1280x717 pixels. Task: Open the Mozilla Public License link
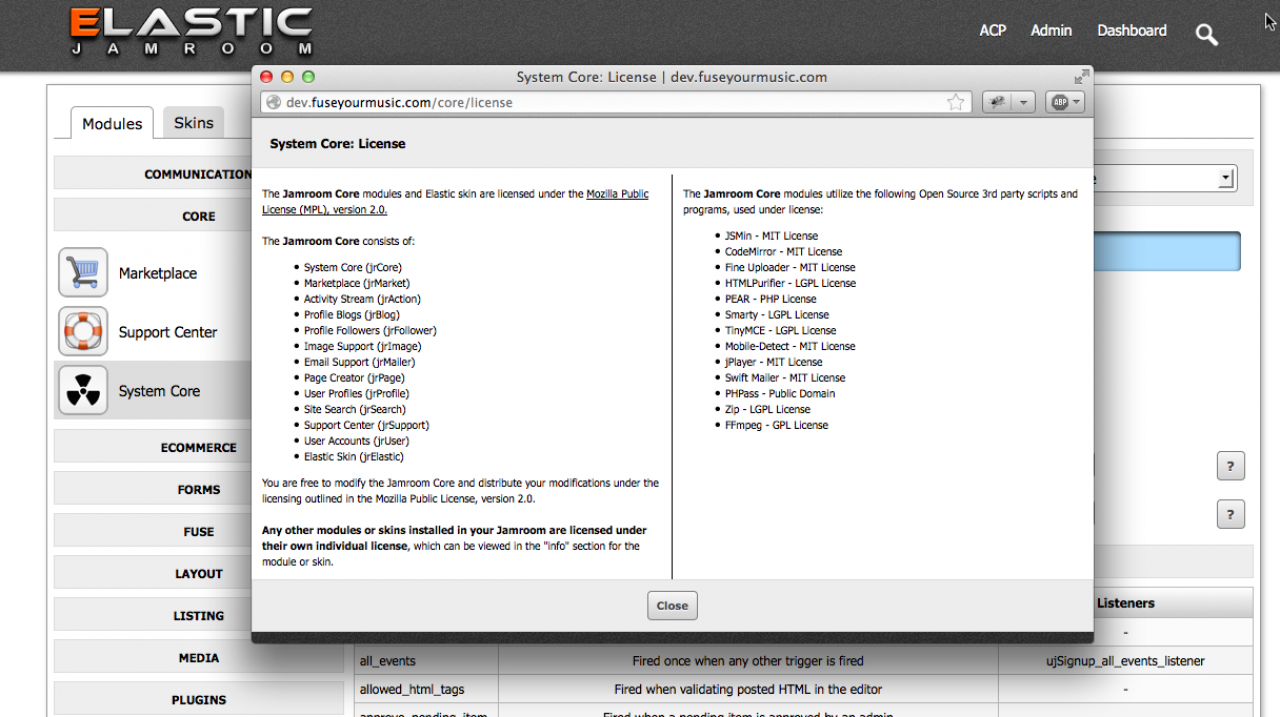616,194
